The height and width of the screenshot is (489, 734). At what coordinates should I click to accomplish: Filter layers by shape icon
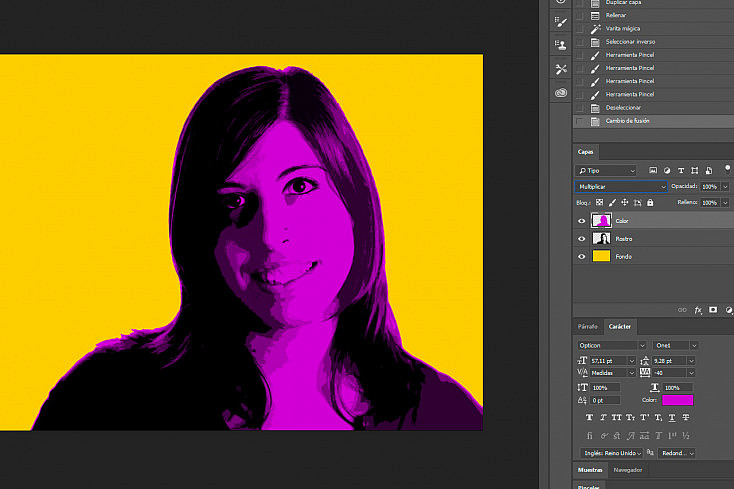(695, 170)
